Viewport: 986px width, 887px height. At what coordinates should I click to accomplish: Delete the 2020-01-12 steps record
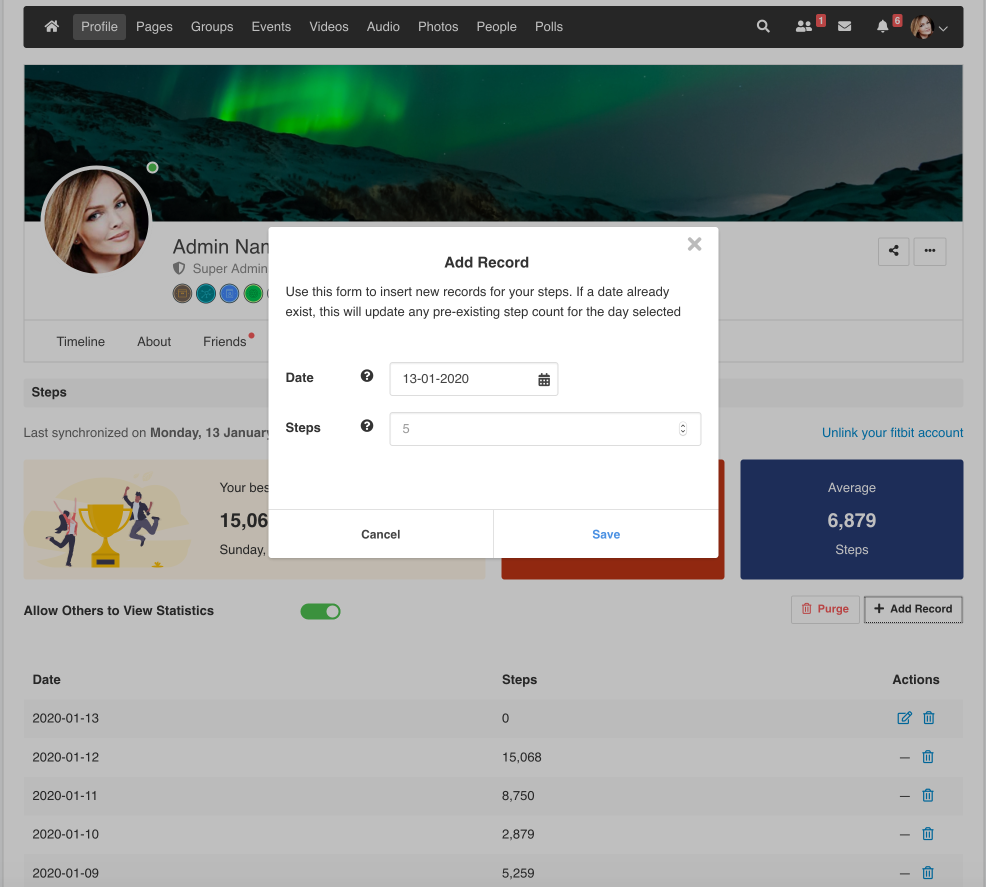coord(928,757)
